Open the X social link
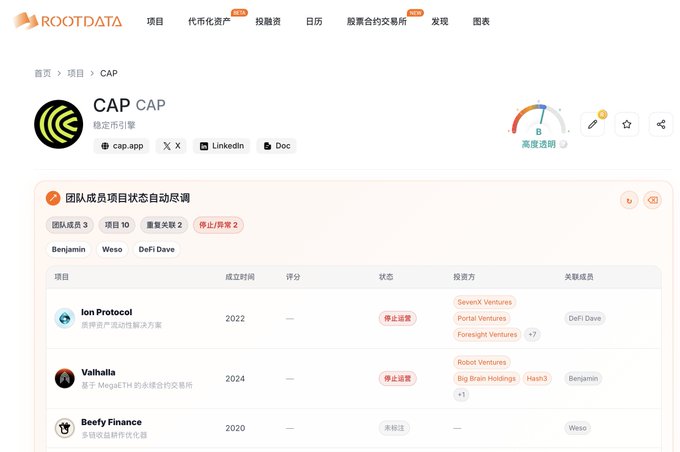 [171, 146]
